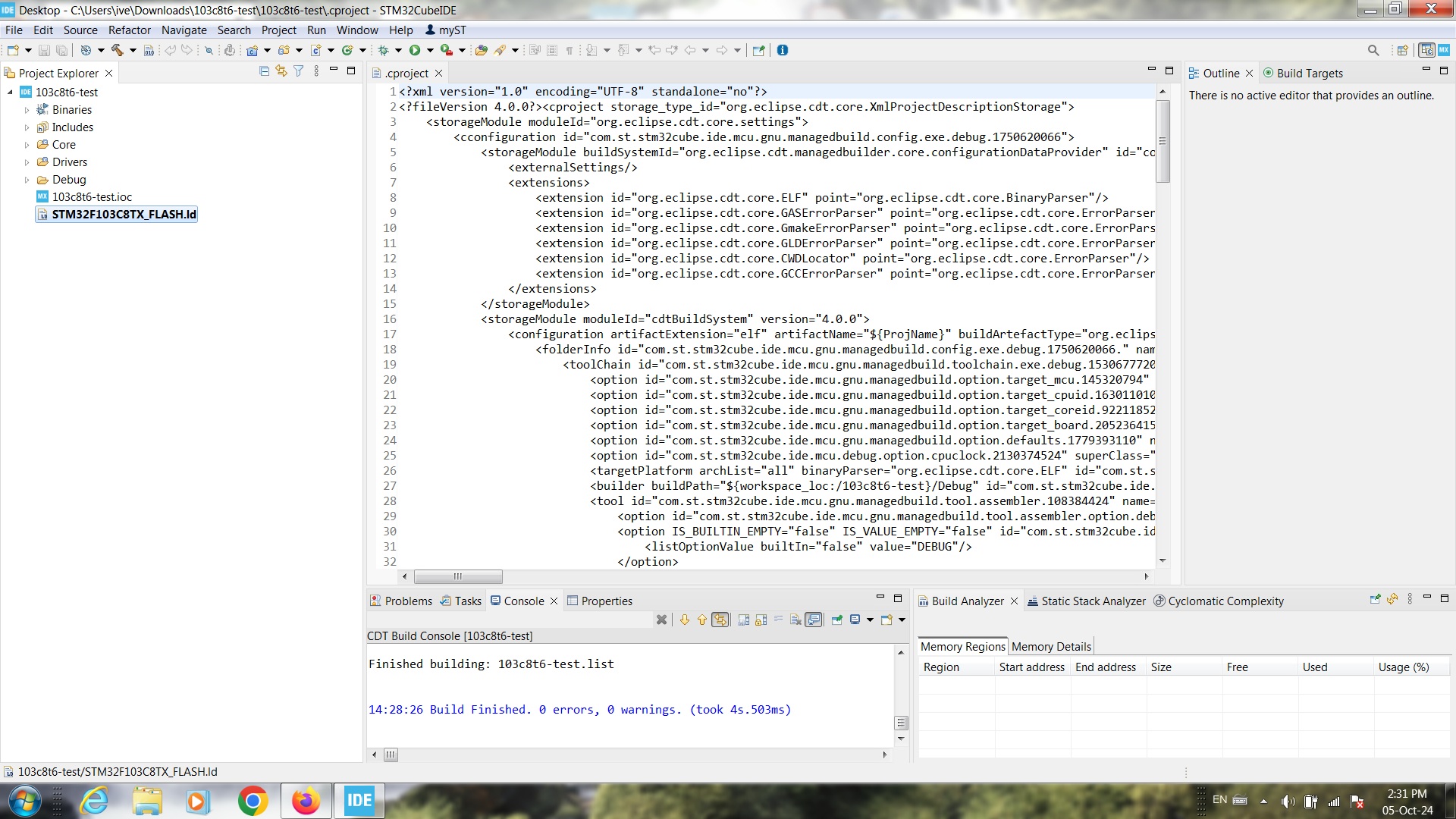Viewport: 1456px width, 819px height.
Task: Click the editor horizontal scrollbar thumb
Action: coord(458,576)
